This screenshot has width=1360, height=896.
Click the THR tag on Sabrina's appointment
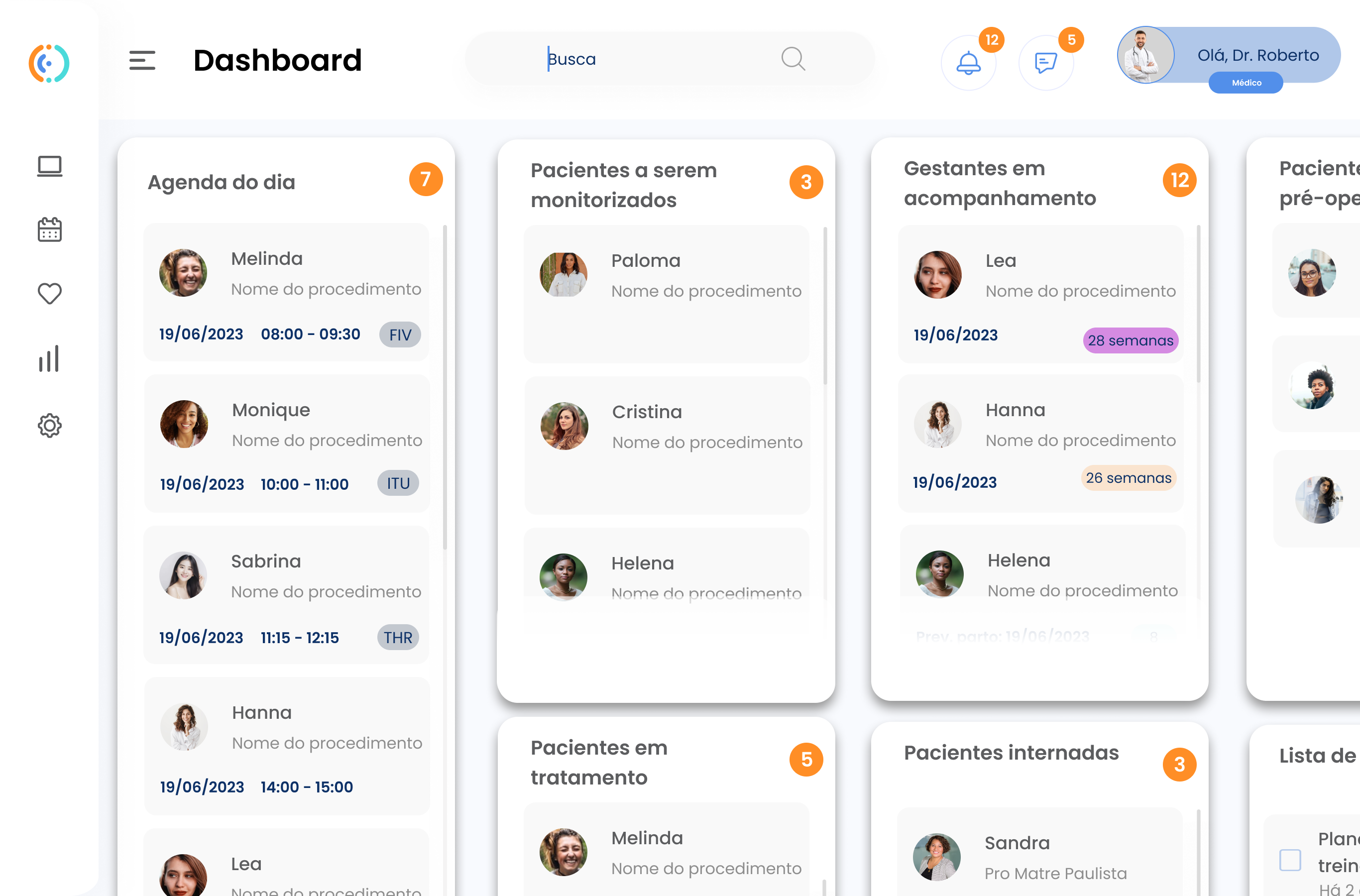pos(398,638)
